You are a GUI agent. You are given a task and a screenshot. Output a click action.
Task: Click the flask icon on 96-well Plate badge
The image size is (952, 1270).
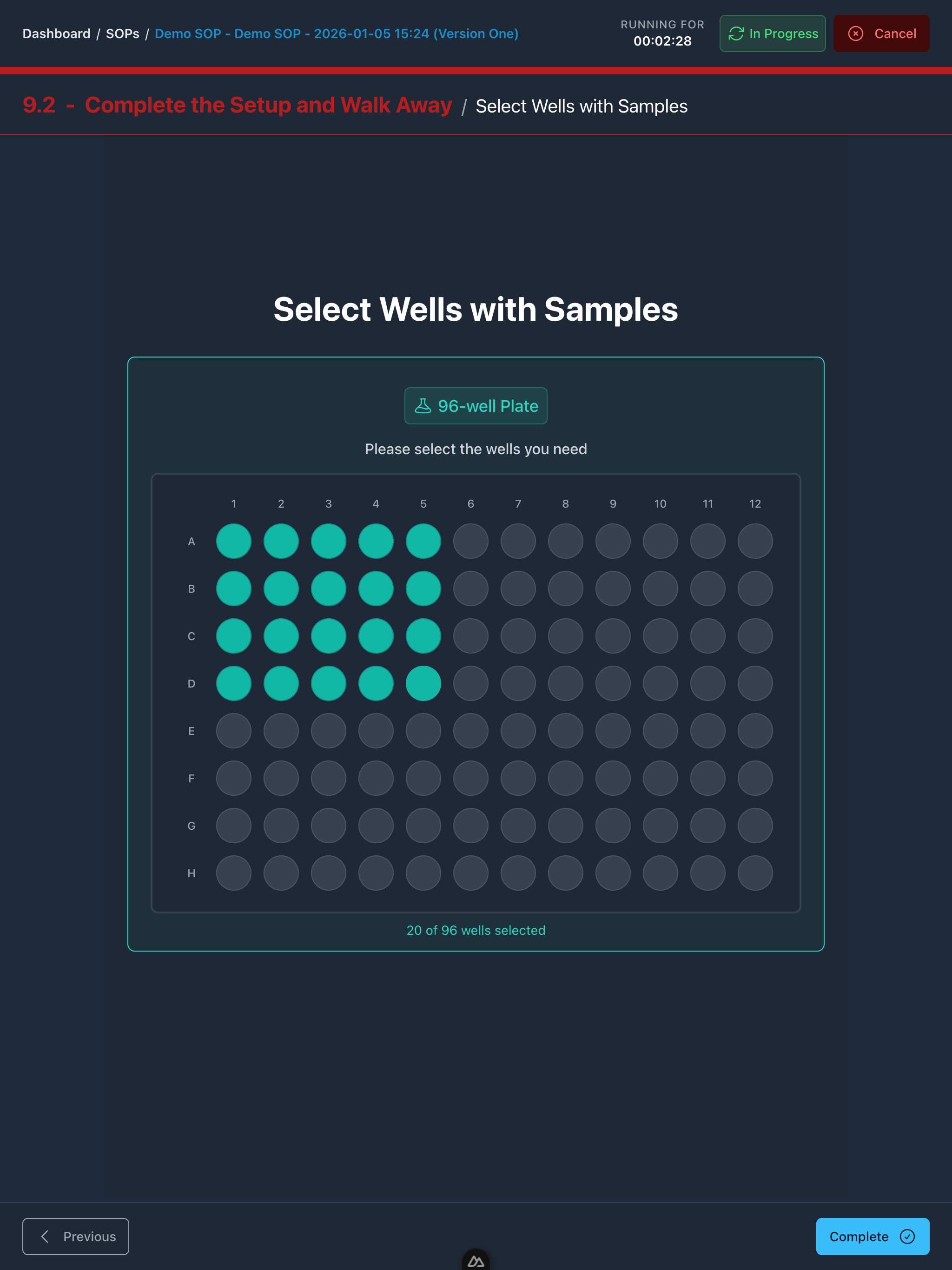(x=423, y=406)
